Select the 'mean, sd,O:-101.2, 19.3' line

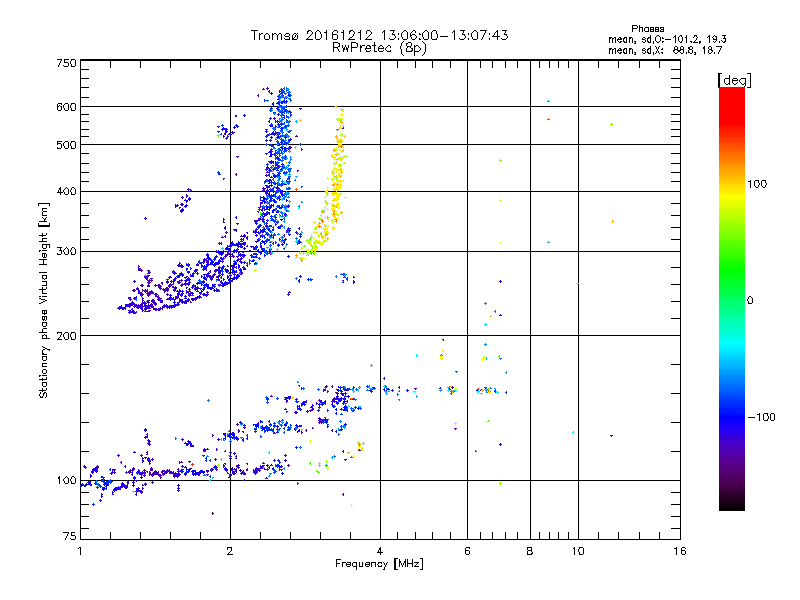[667, 39]
